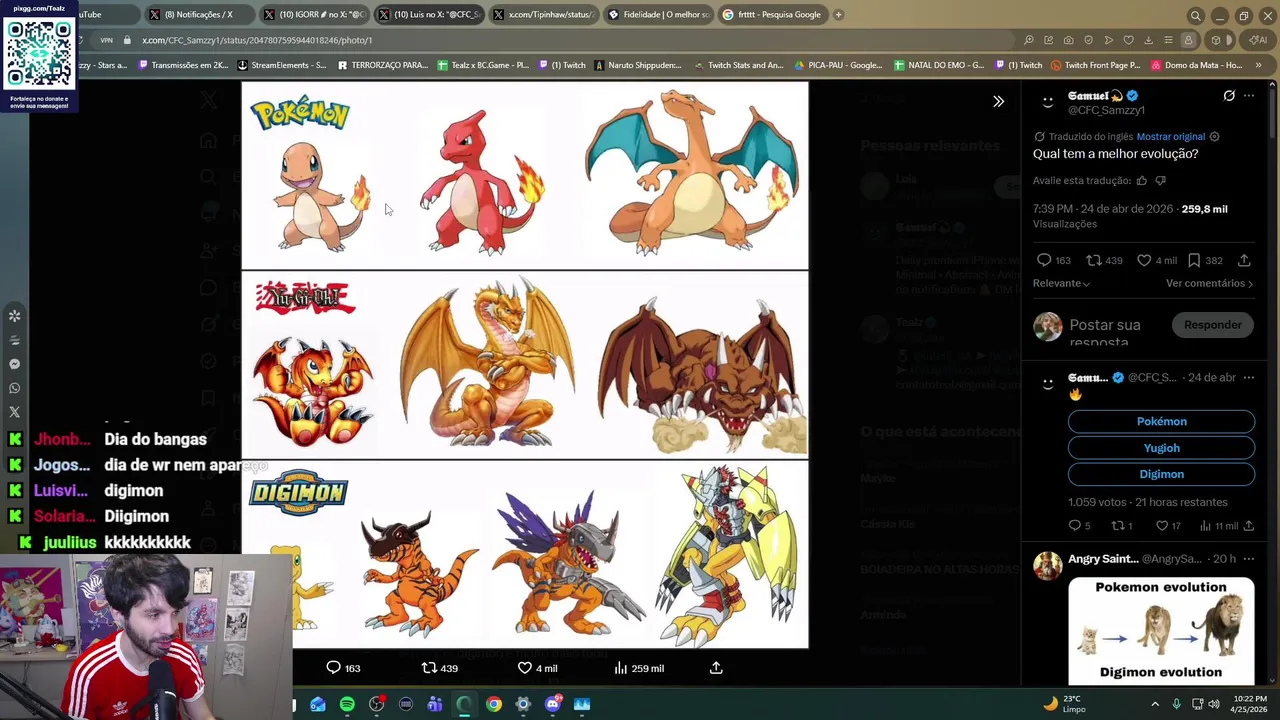Image resolution: width=1280 pixels, height=720 pixels.
Task: Open Angry Saint's Pokemon evolution image
Action: [1161, 630]
